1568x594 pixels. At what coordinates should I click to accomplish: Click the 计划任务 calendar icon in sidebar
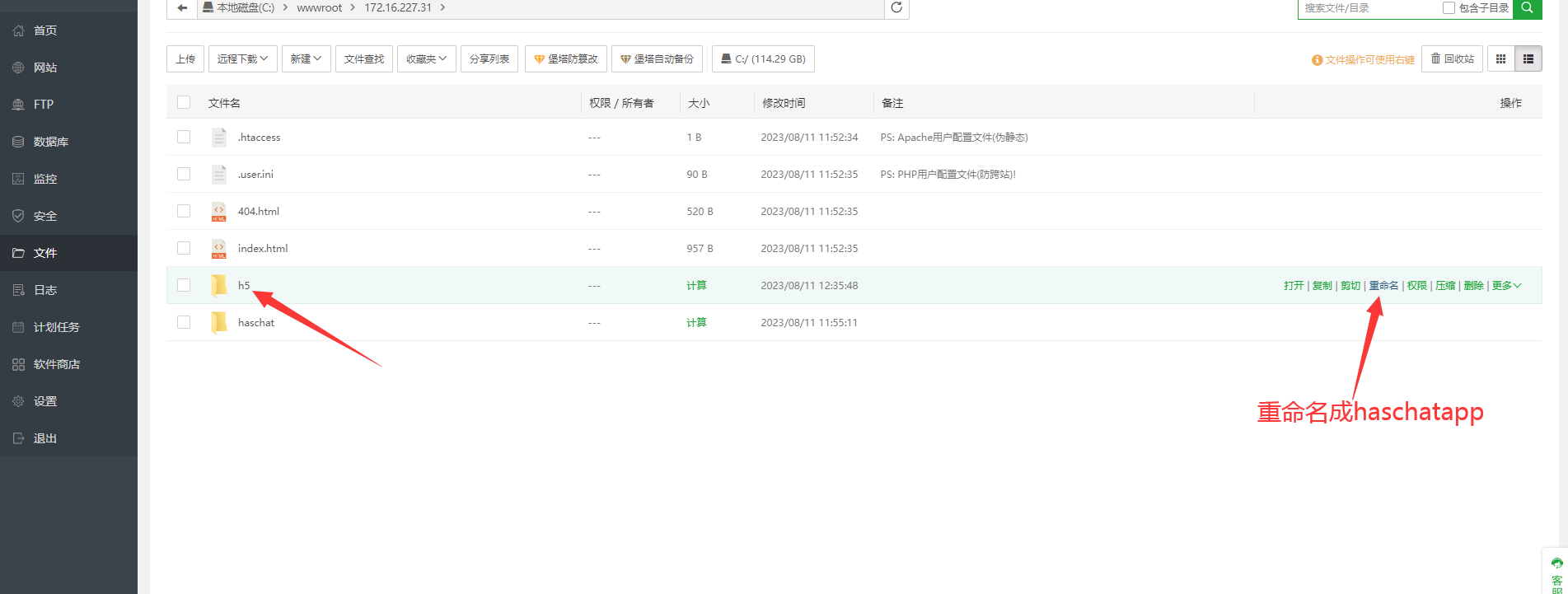tap(18, 327)
